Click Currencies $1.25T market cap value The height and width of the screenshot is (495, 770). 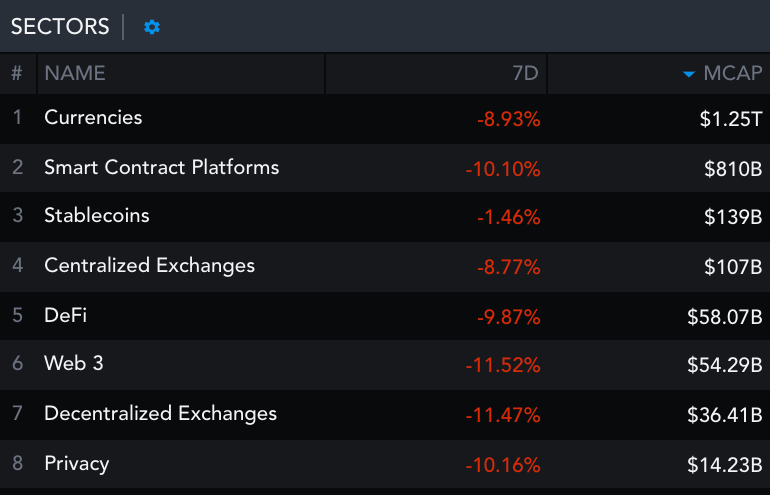pos(731,119)
